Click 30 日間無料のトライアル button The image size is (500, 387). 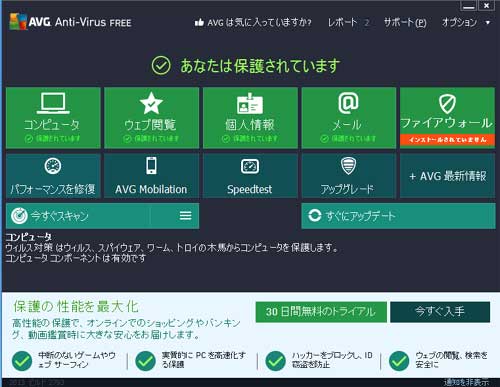coord(321,312)
